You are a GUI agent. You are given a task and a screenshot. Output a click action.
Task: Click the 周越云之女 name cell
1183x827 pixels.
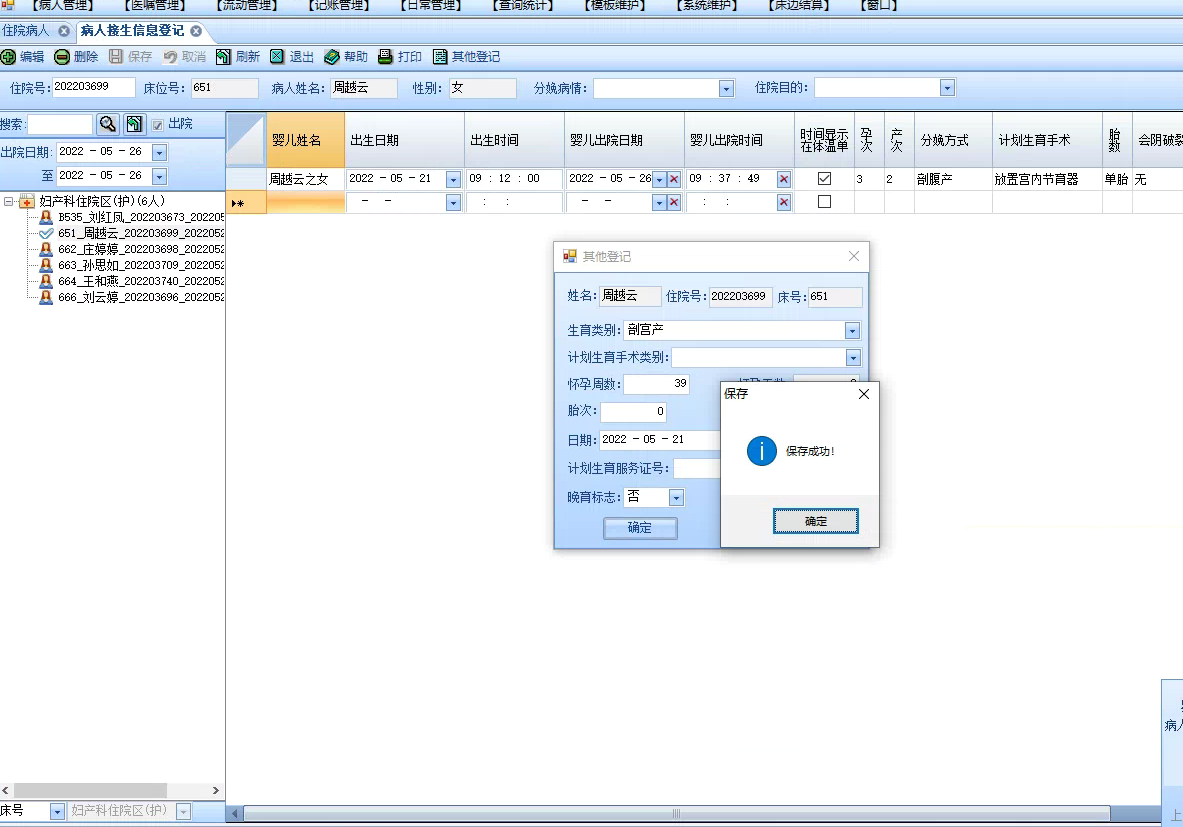click(x=306, y=180)
